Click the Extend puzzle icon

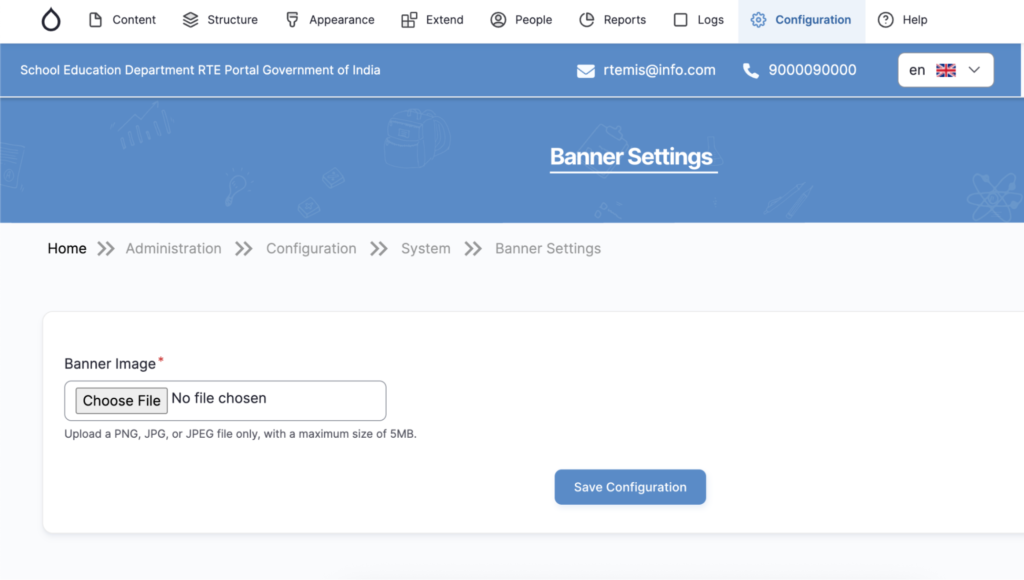409,20
